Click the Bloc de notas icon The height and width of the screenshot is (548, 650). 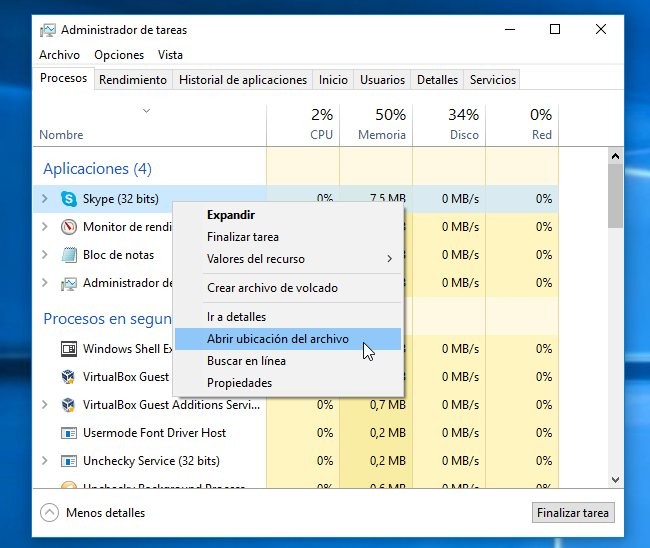pos(69,255)
